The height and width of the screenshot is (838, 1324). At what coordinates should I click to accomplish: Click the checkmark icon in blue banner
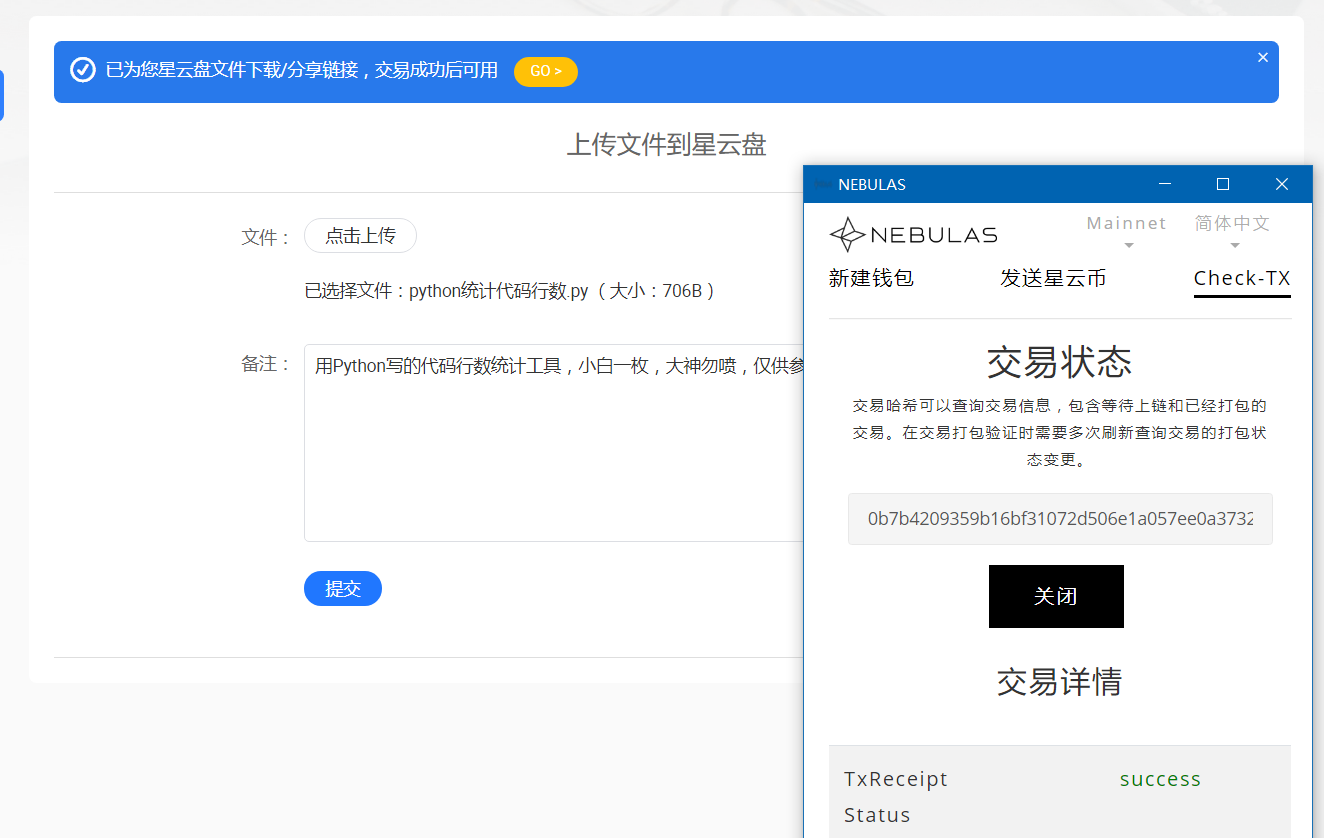pos(83,70)
